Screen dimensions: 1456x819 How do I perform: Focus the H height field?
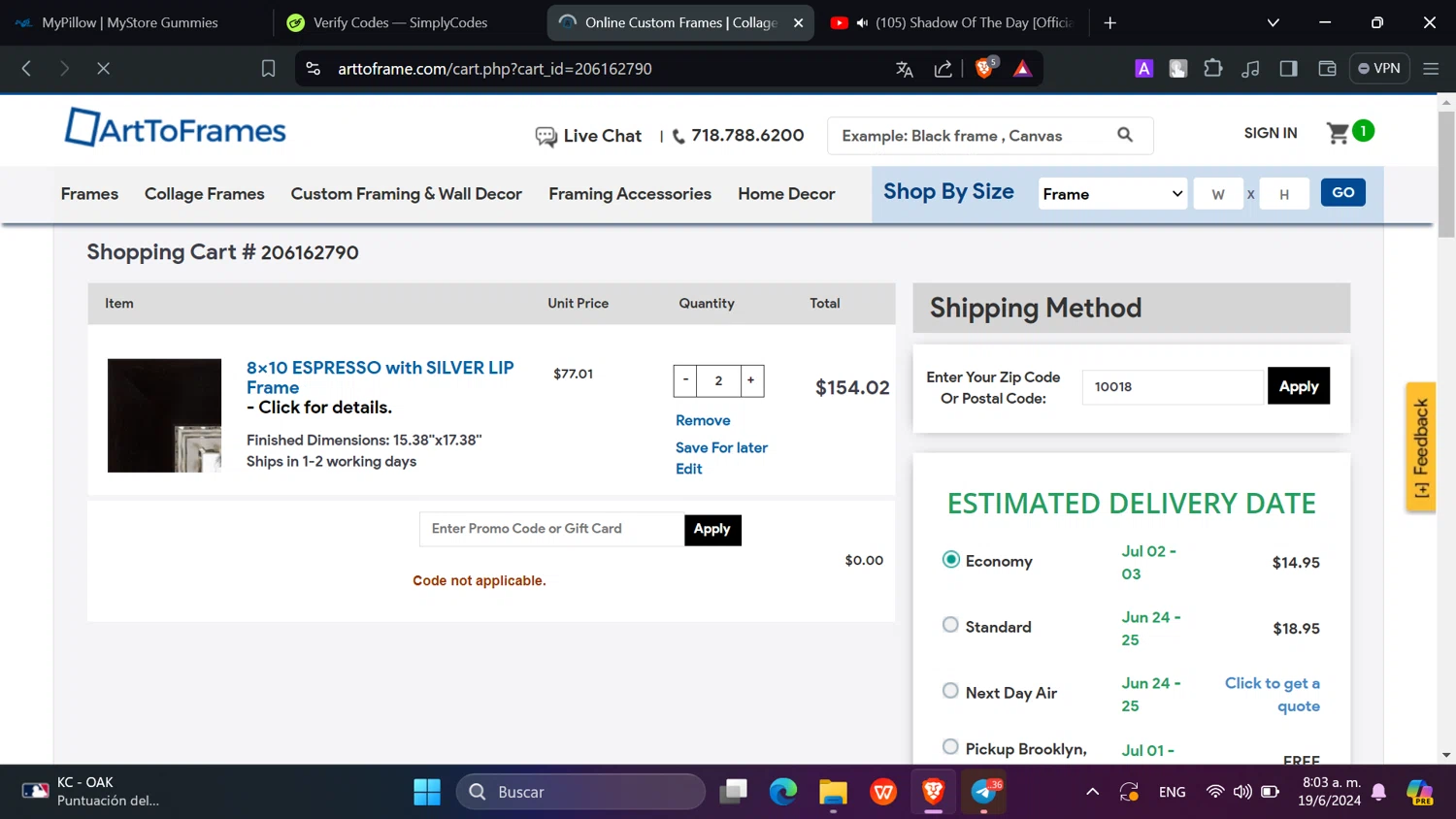point(1284,194)
